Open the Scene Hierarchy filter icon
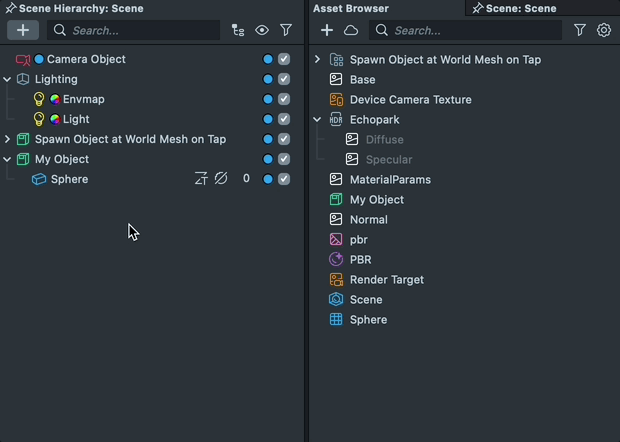The image size is (620, 442). 286,31
